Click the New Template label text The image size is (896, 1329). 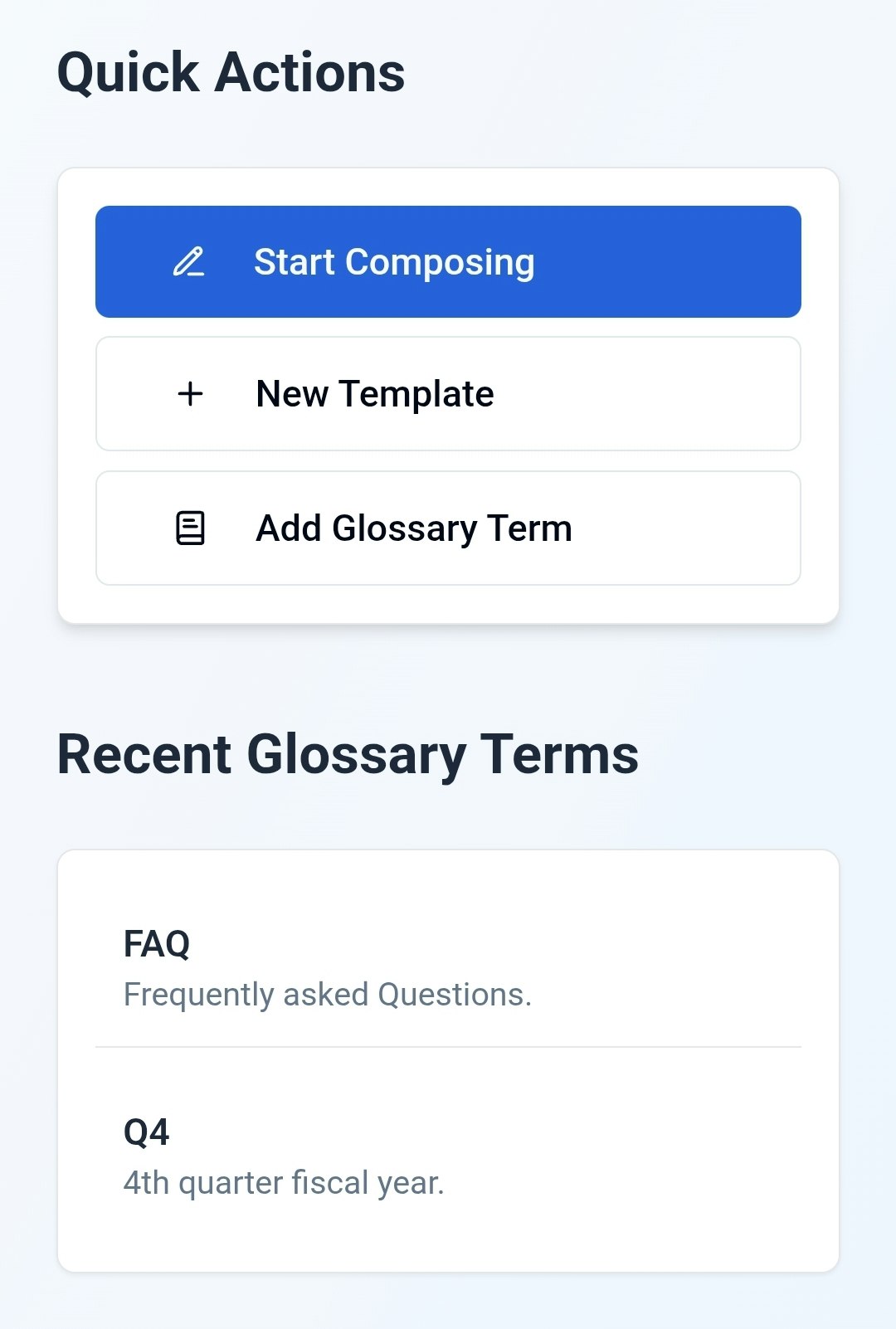[375, 394]
